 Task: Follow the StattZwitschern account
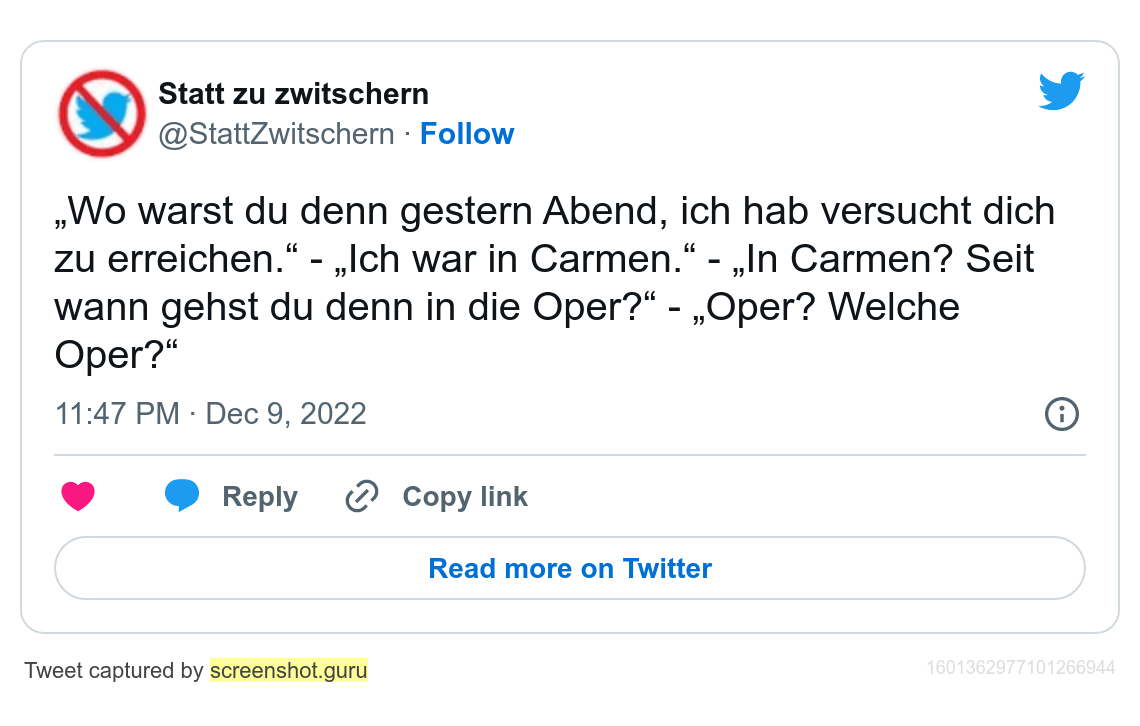tap(467, 134)
